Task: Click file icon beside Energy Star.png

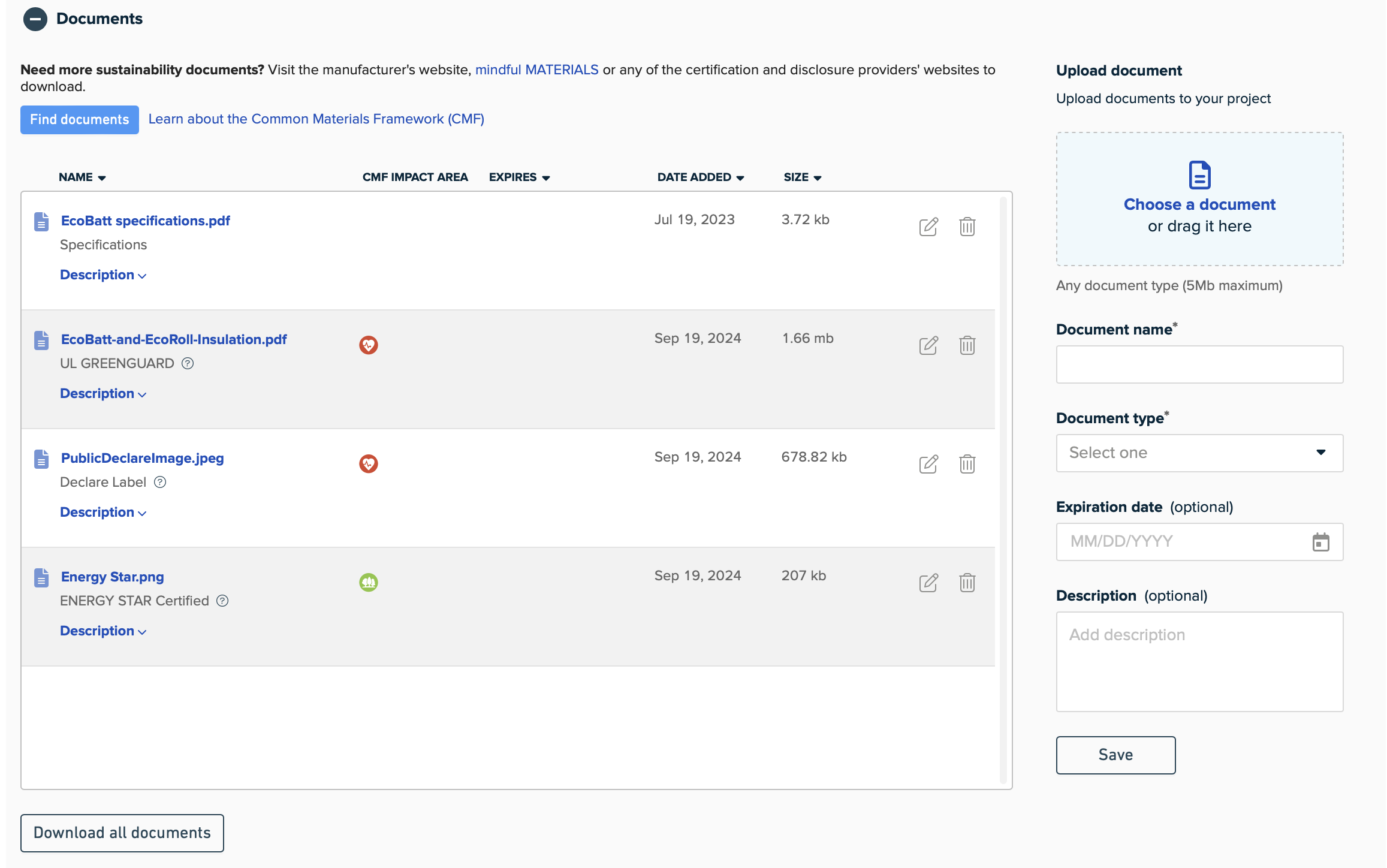Action: point(41,578)
